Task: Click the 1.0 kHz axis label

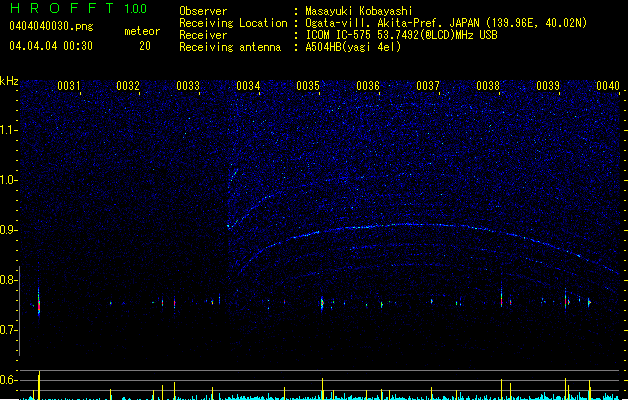Action: click(x=9, y=180)
